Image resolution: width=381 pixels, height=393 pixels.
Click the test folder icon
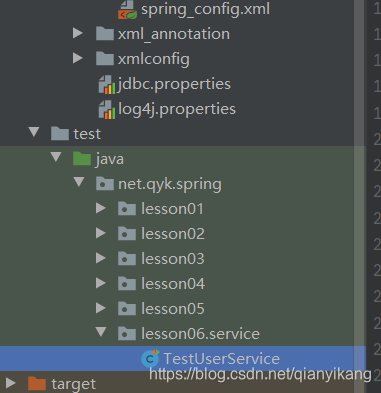coord(60,134)
